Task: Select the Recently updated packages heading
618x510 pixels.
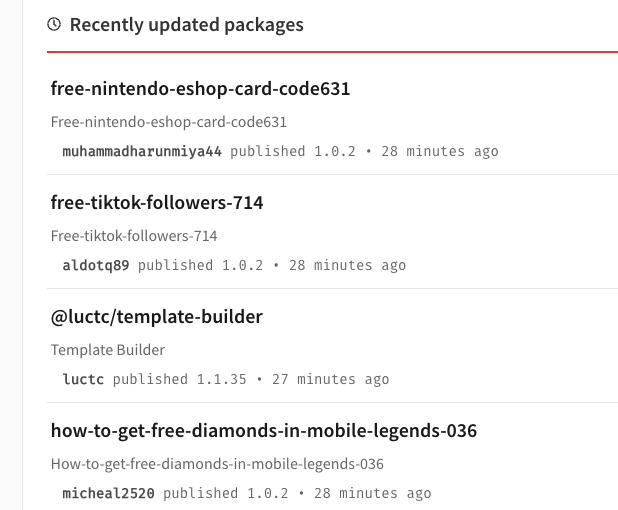Action: (x=186, y=25)
